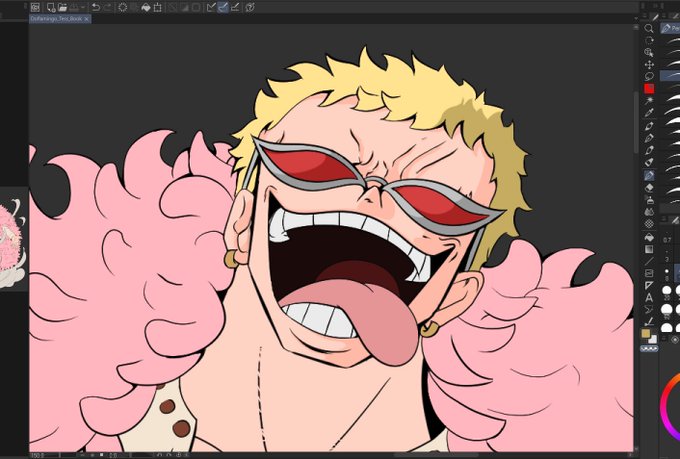Select the Auto select magic wand tool

pos(649,101)
